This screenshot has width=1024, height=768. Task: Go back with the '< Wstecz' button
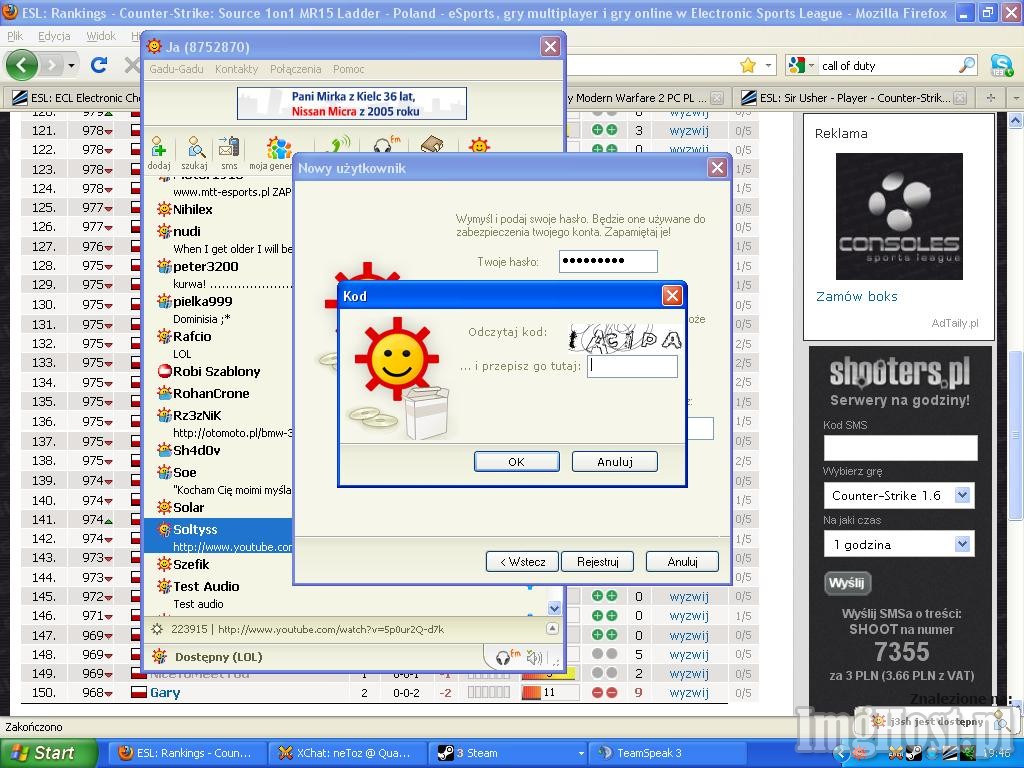(x=522, y=562)
